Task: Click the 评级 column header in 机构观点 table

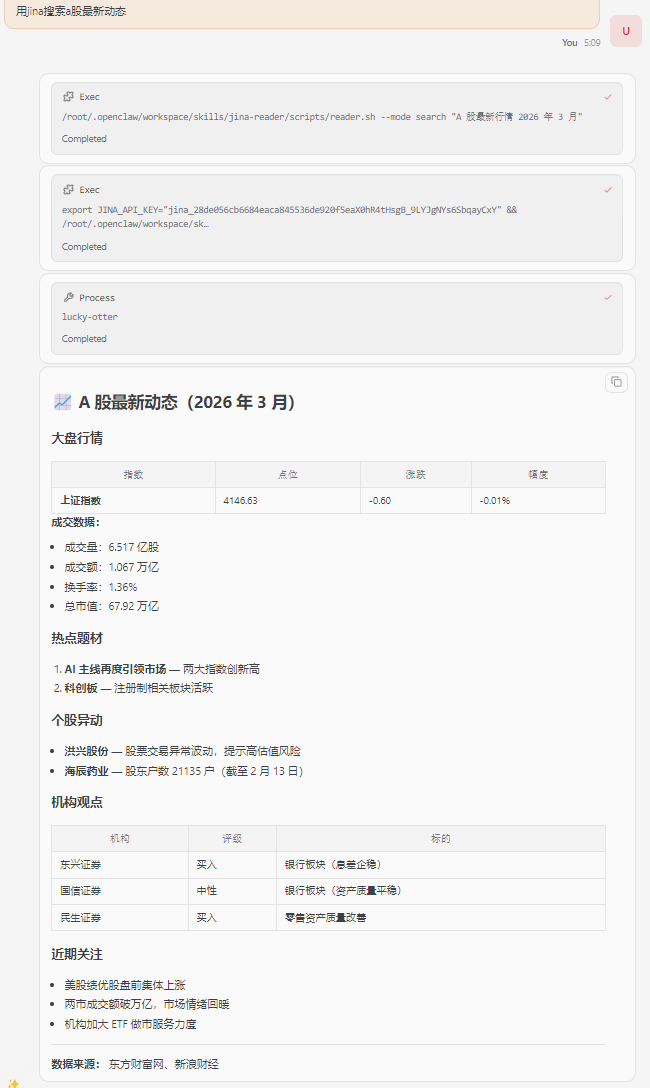Action: tap(232, 838)
